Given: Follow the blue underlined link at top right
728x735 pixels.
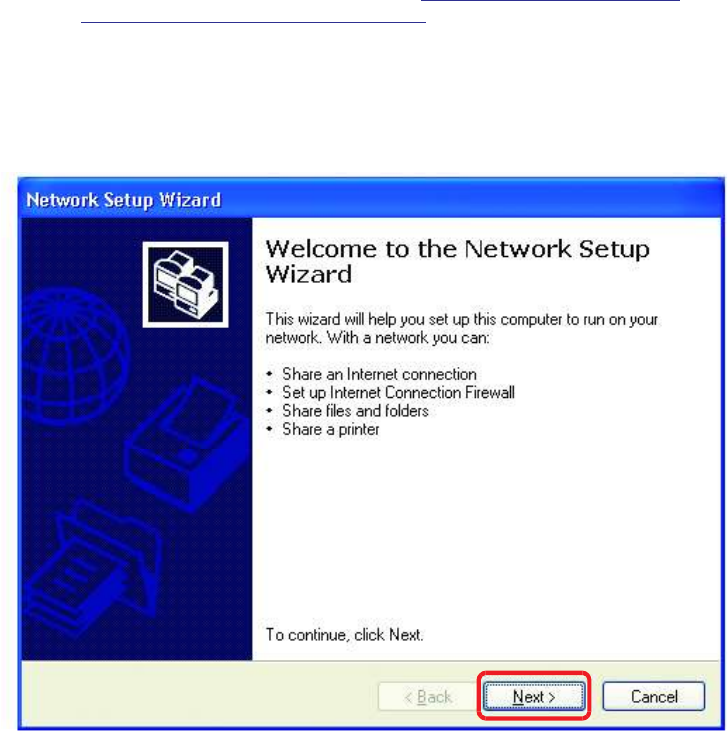Looking at the screenshot, I should pyautogui.click(x=550, y=1).
